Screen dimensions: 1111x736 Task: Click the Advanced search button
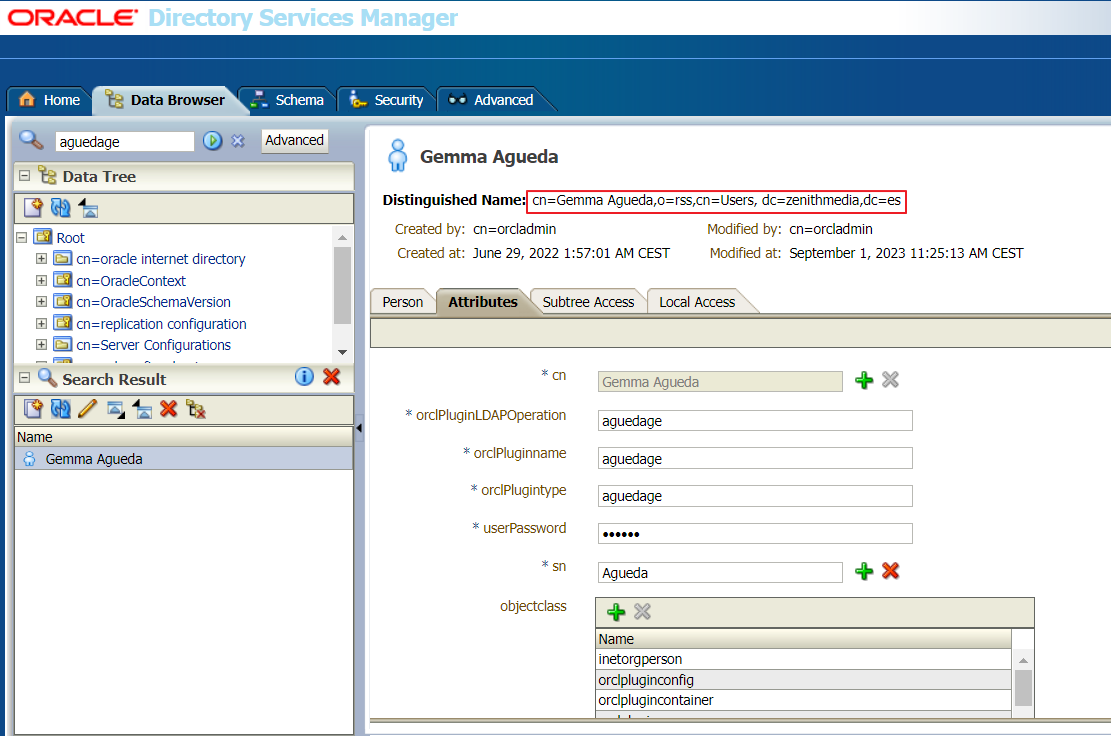click(x=294, y=141)
